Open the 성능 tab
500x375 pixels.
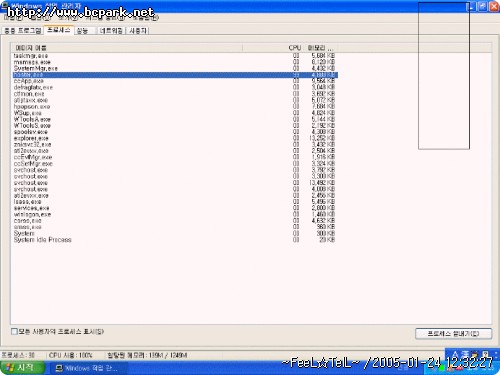(x=82, y=31)
